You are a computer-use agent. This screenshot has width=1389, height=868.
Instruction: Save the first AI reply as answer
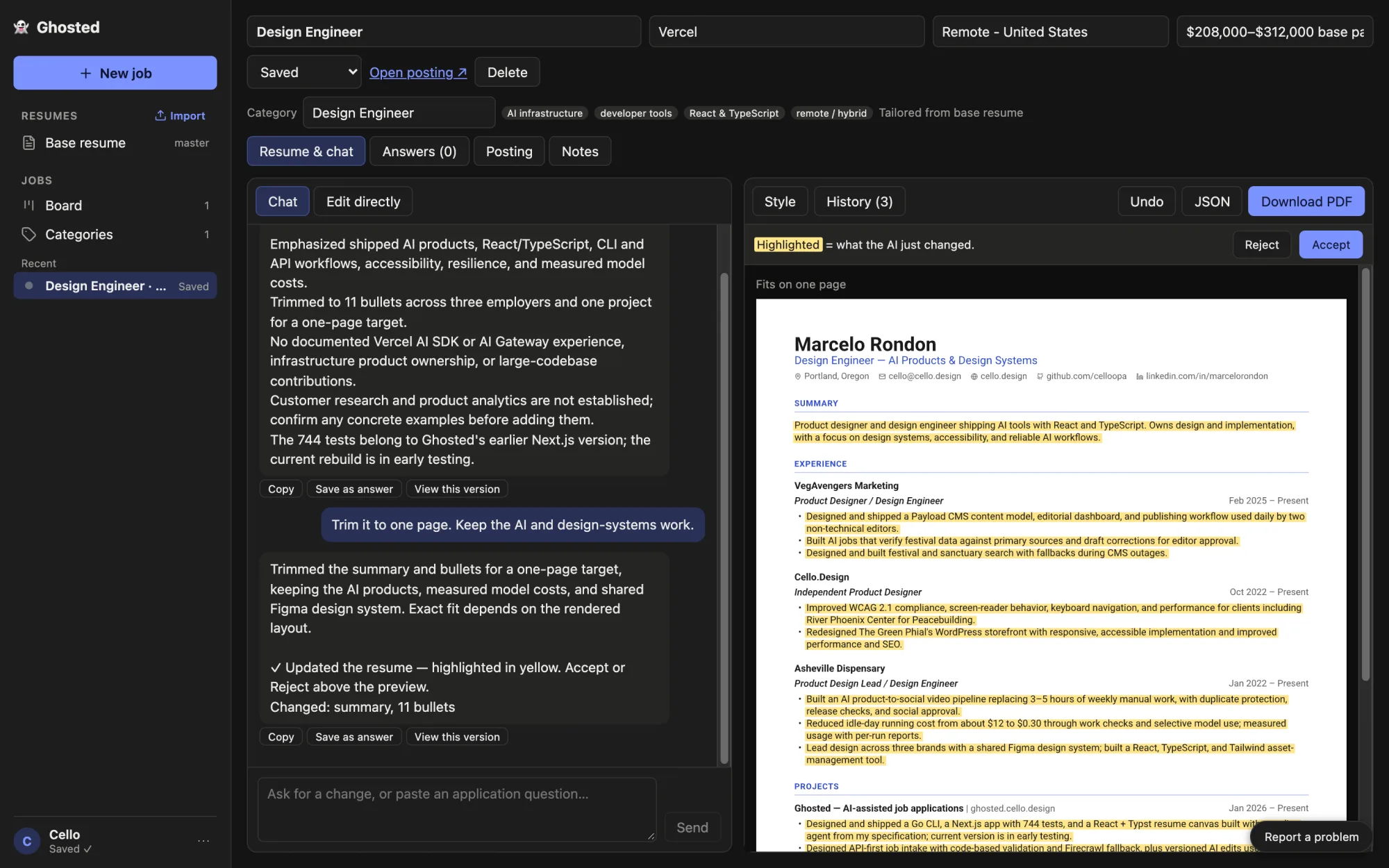coord(354,489)
